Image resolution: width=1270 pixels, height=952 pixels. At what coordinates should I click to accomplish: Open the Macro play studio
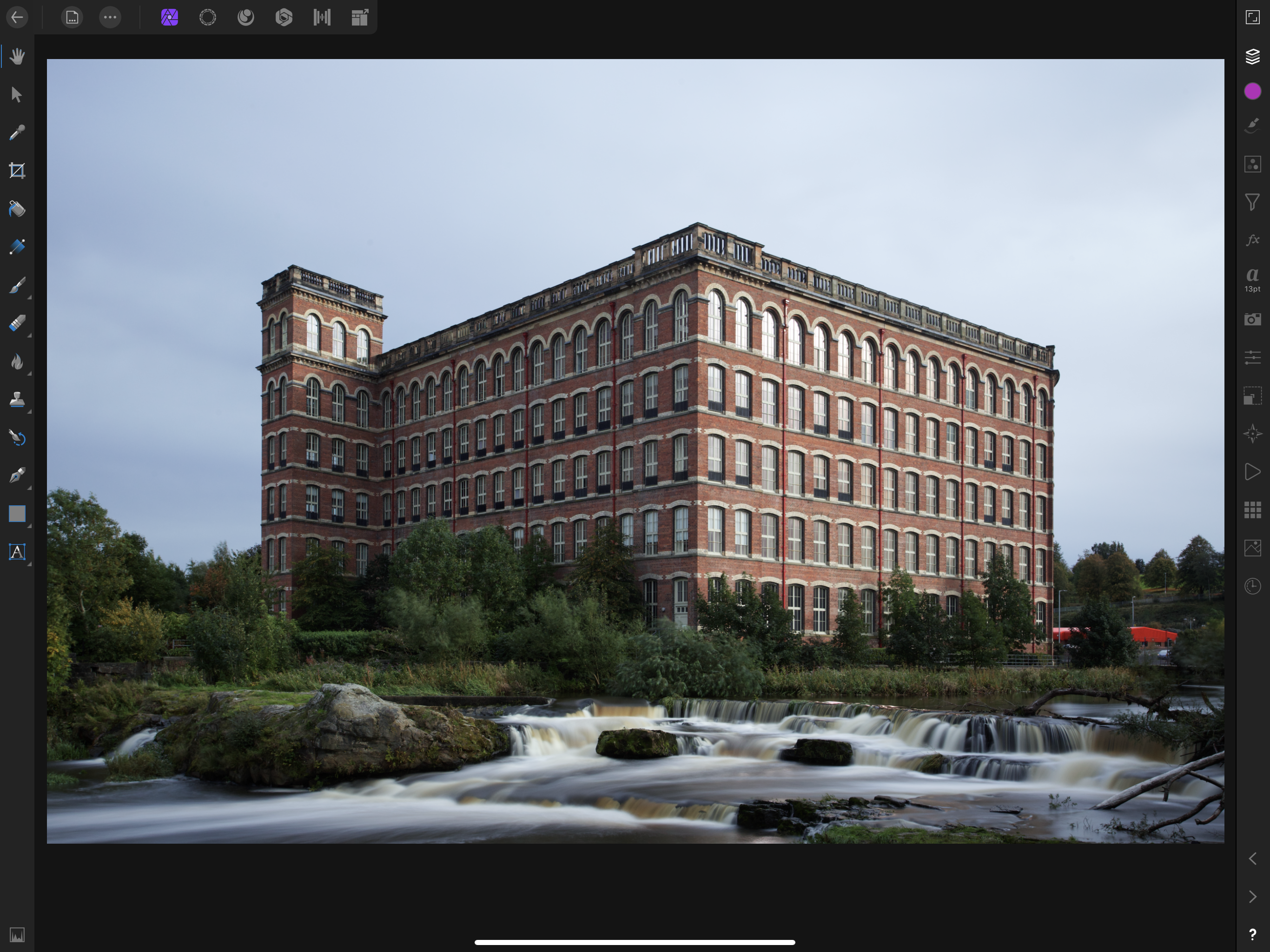[x=1252, y=472]
